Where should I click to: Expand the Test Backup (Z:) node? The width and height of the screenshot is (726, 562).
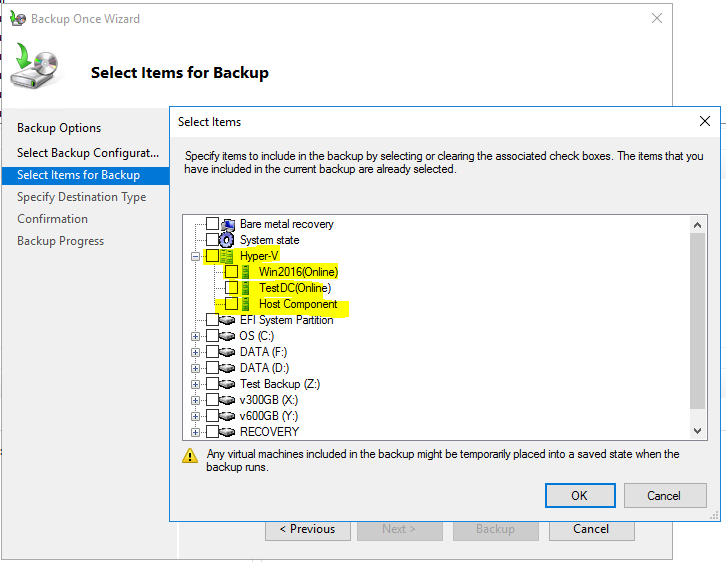pos(195,384)
